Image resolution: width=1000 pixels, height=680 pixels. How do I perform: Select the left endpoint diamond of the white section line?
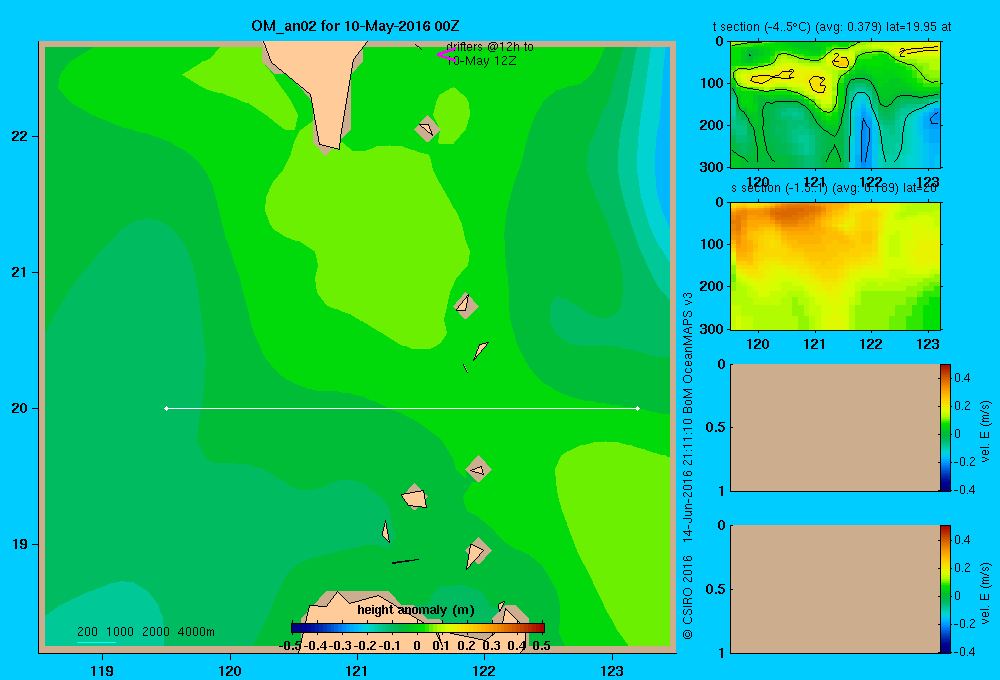point(166,408)
